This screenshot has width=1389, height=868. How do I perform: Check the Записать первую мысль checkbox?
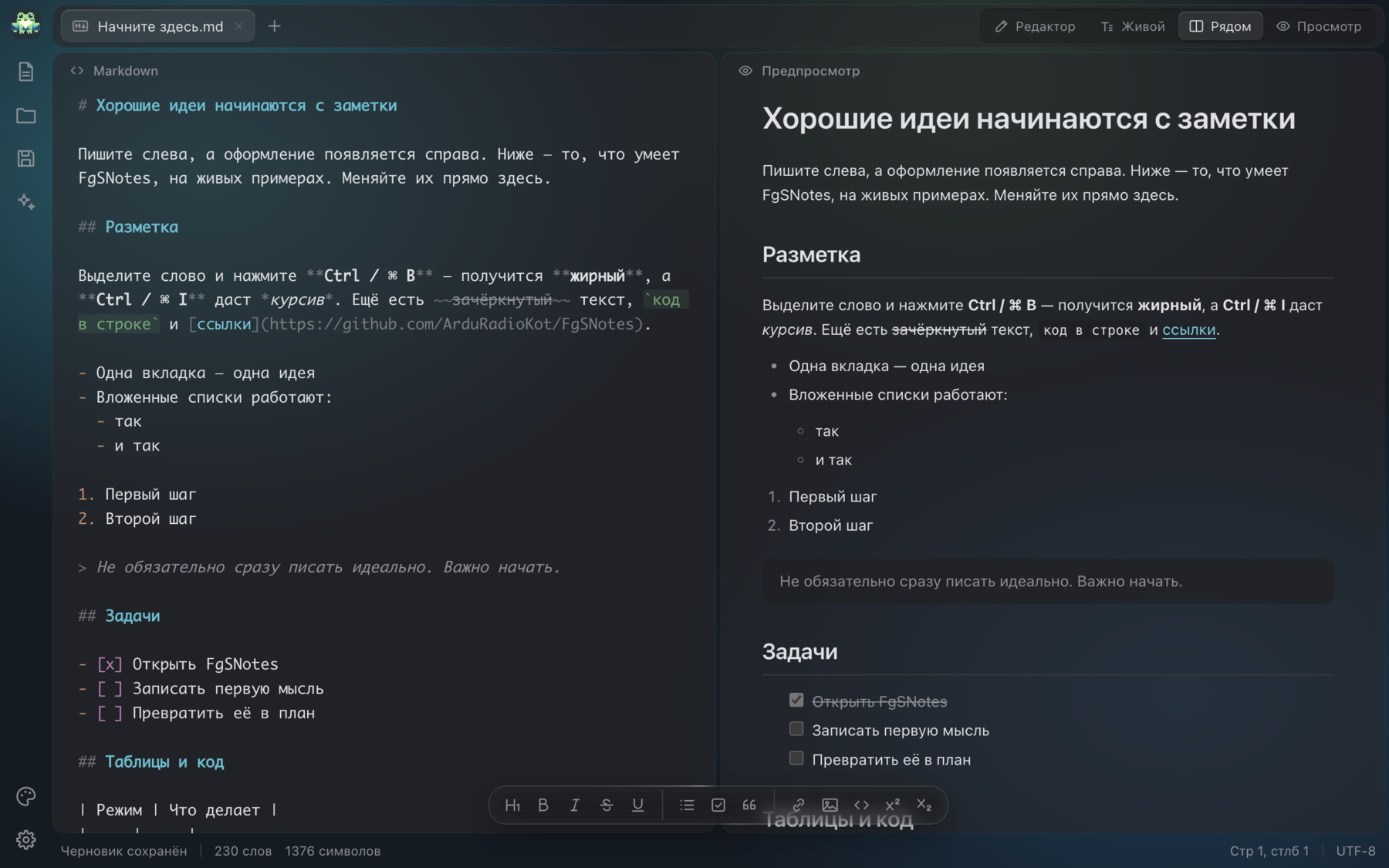coord(796,729)
